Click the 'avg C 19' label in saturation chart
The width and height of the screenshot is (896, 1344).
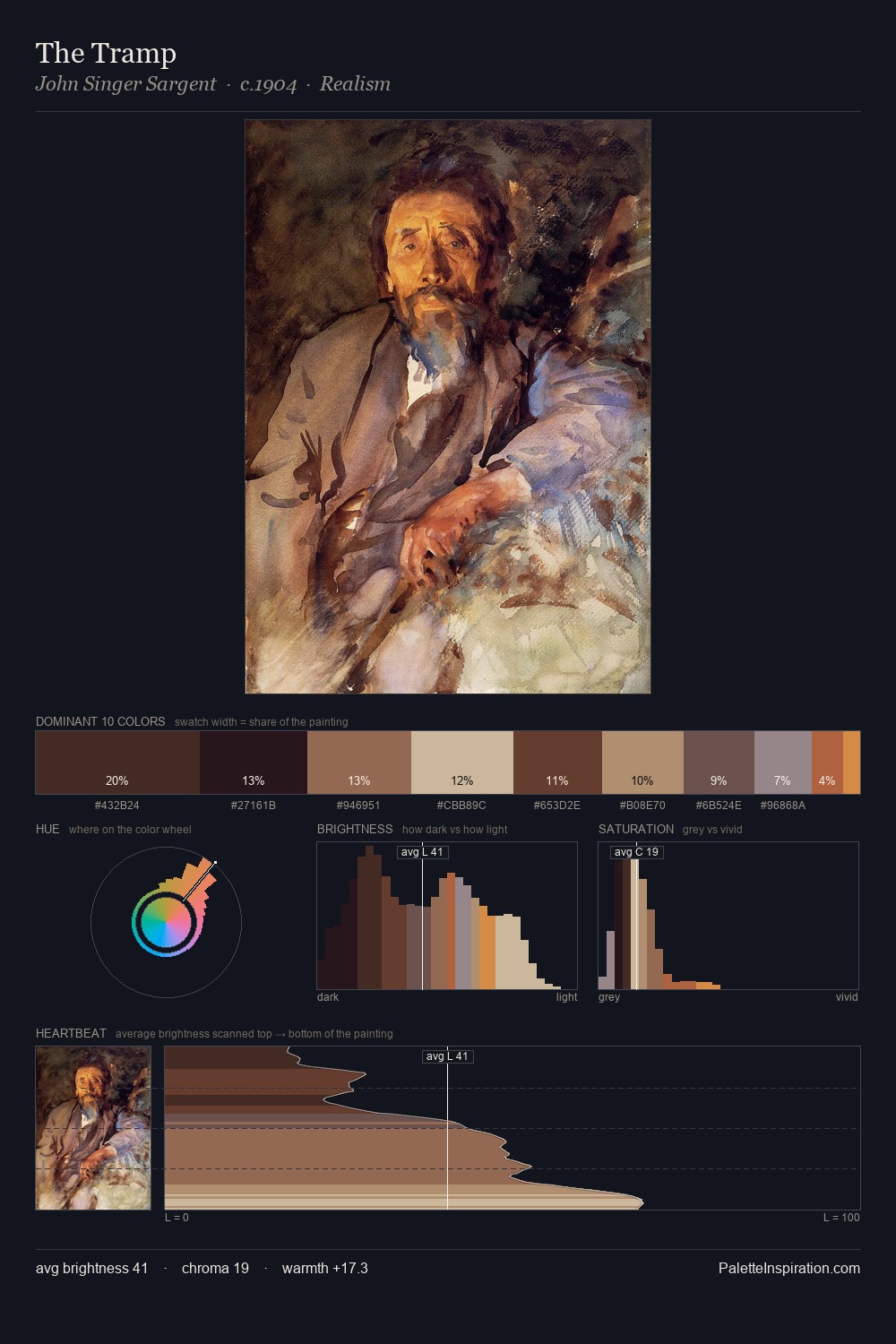[x=637, y=852]
